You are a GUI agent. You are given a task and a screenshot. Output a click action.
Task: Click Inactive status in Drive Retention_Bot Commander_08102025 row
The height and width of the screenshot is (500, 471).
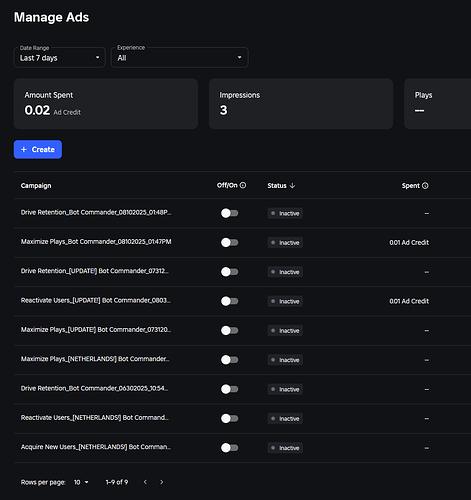[x=285, y=213]
